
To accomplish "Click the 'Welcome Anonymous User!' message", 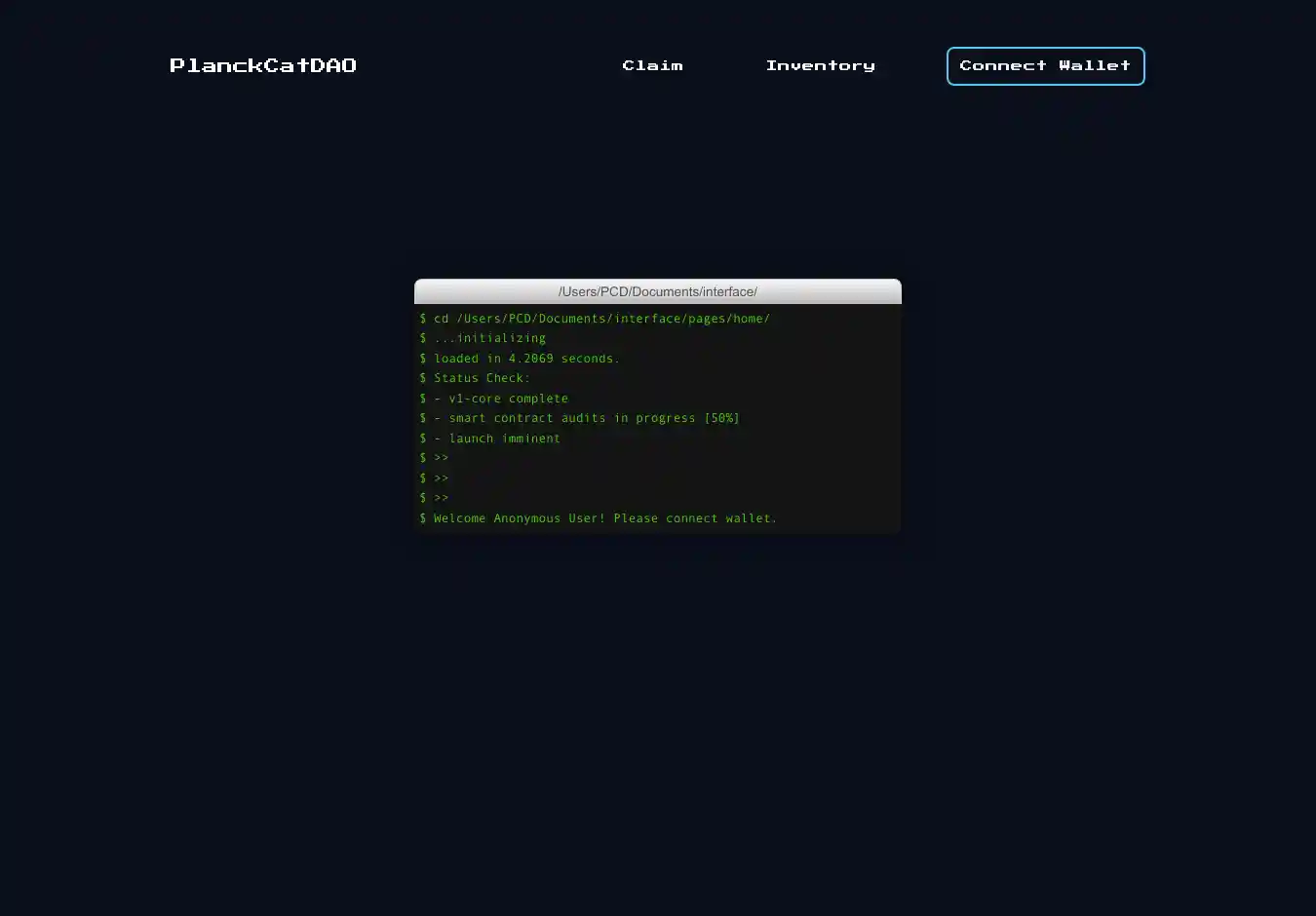I will coord(520,518).
